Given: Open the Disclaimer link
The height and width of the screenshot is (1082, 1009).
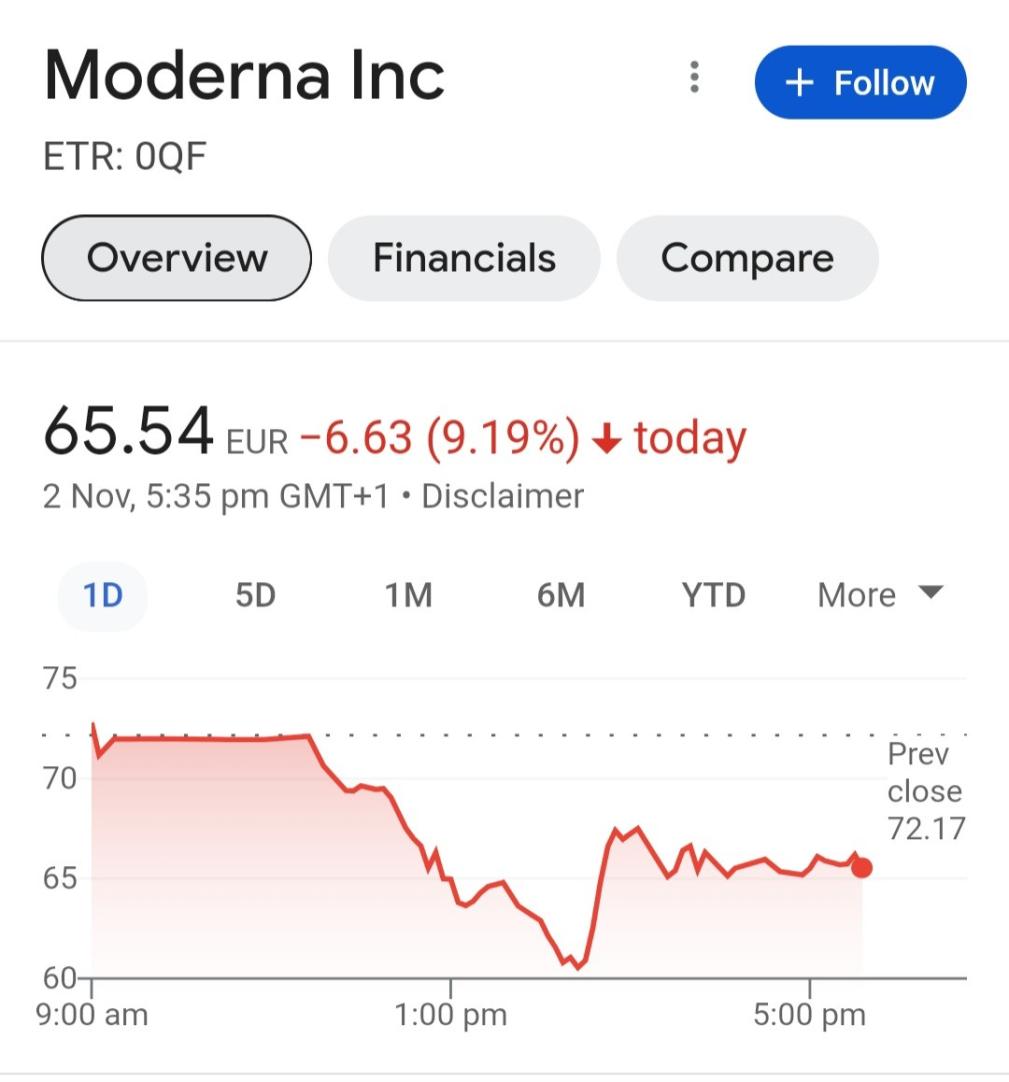Looking at the screenshot, I should [x=502, y=496].
